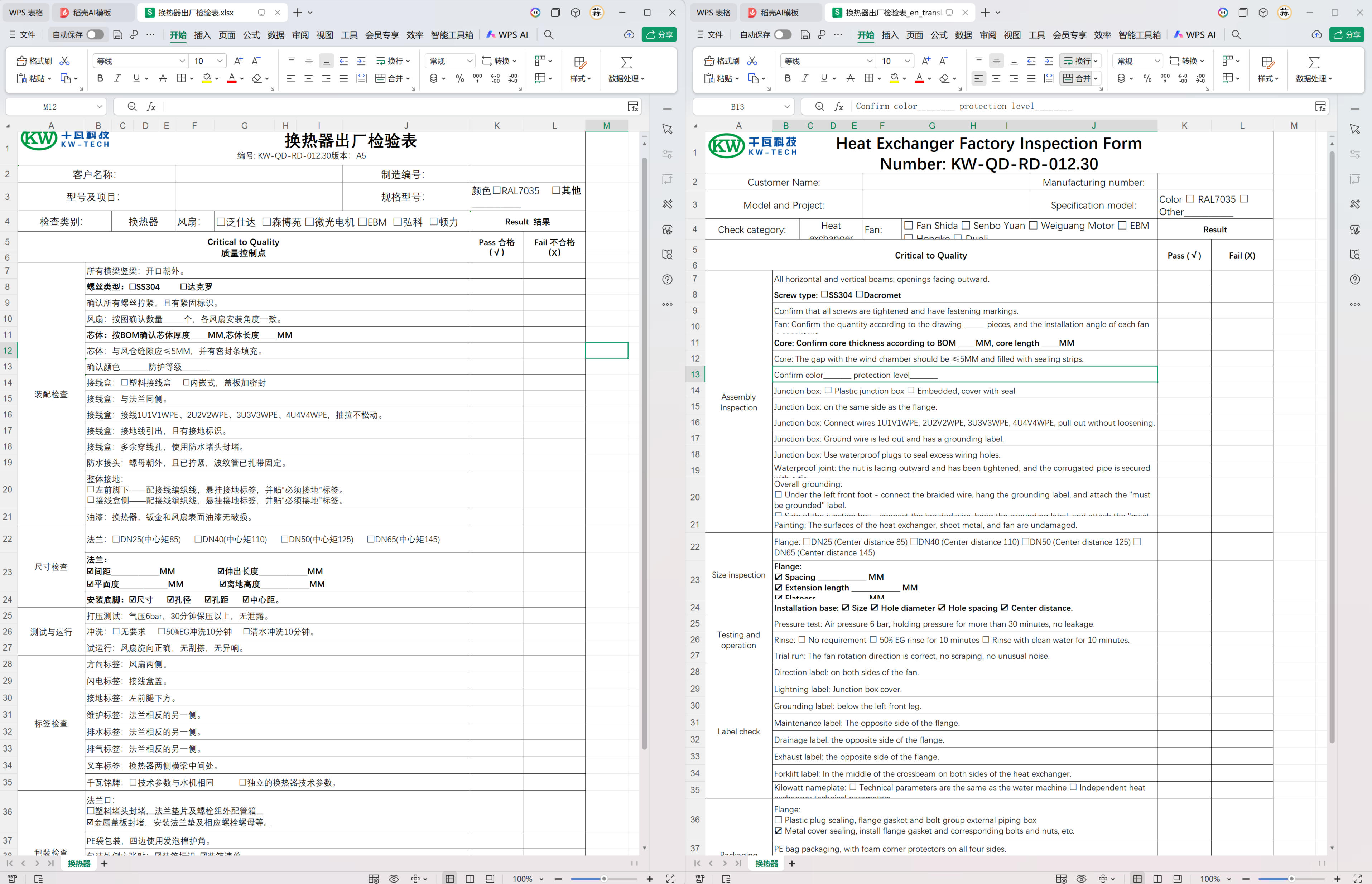The height and width of the screenshot is (884, 1372).
Task: Open the name box dropdown showing M12
Action: (x=99, y=106)
